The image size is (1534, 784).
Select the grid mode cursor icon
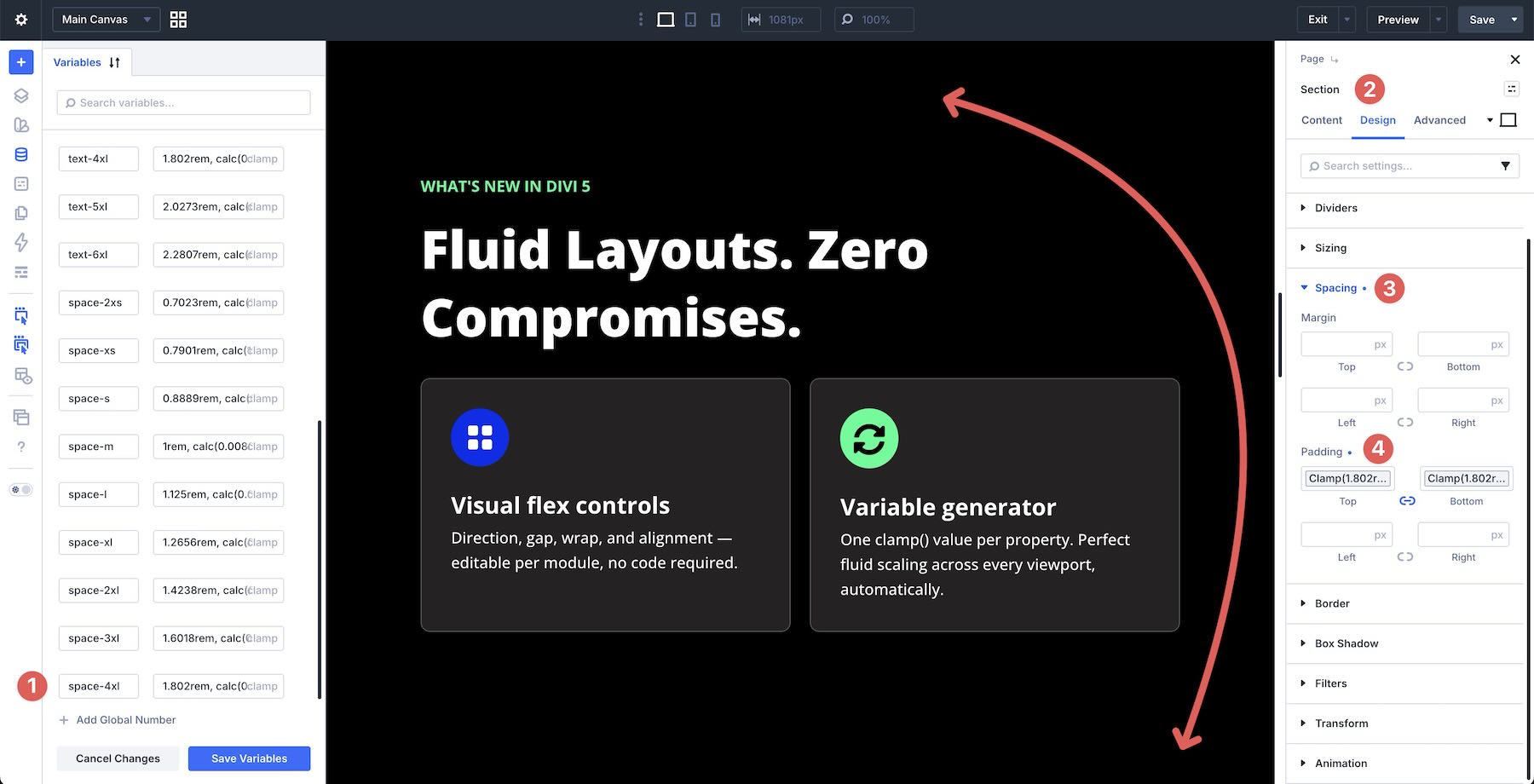coord(21,345)
